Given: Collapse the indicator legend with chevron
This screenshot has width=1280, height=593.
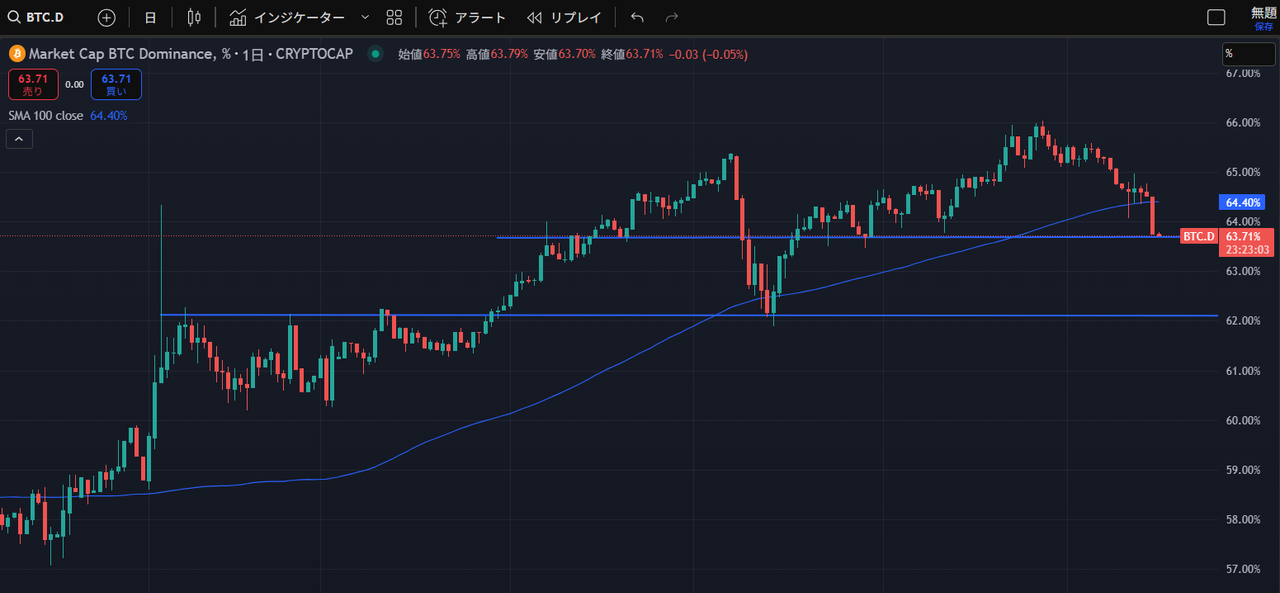Looking at the screenshot, I should coord(19,139).
